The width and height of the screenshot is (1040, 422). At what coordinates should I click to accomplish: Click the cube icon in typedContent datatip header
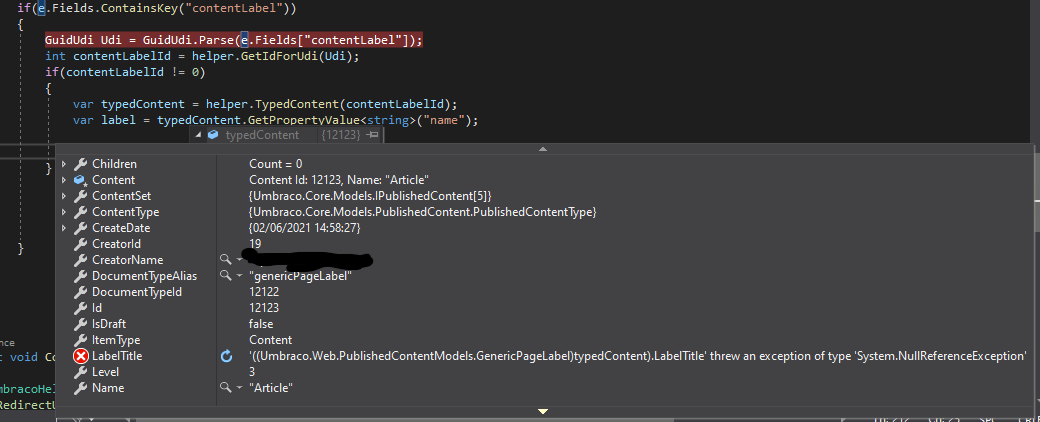coord(213,135)
